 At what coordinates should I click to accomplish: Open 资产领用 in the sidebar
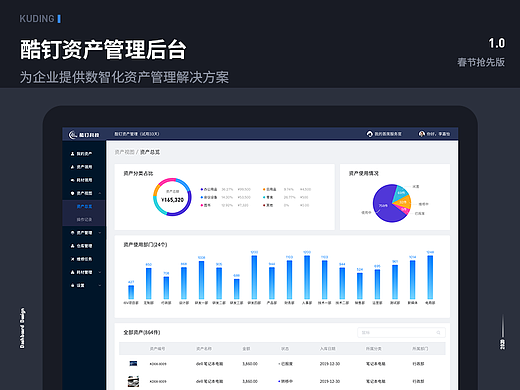pos(81,167)
